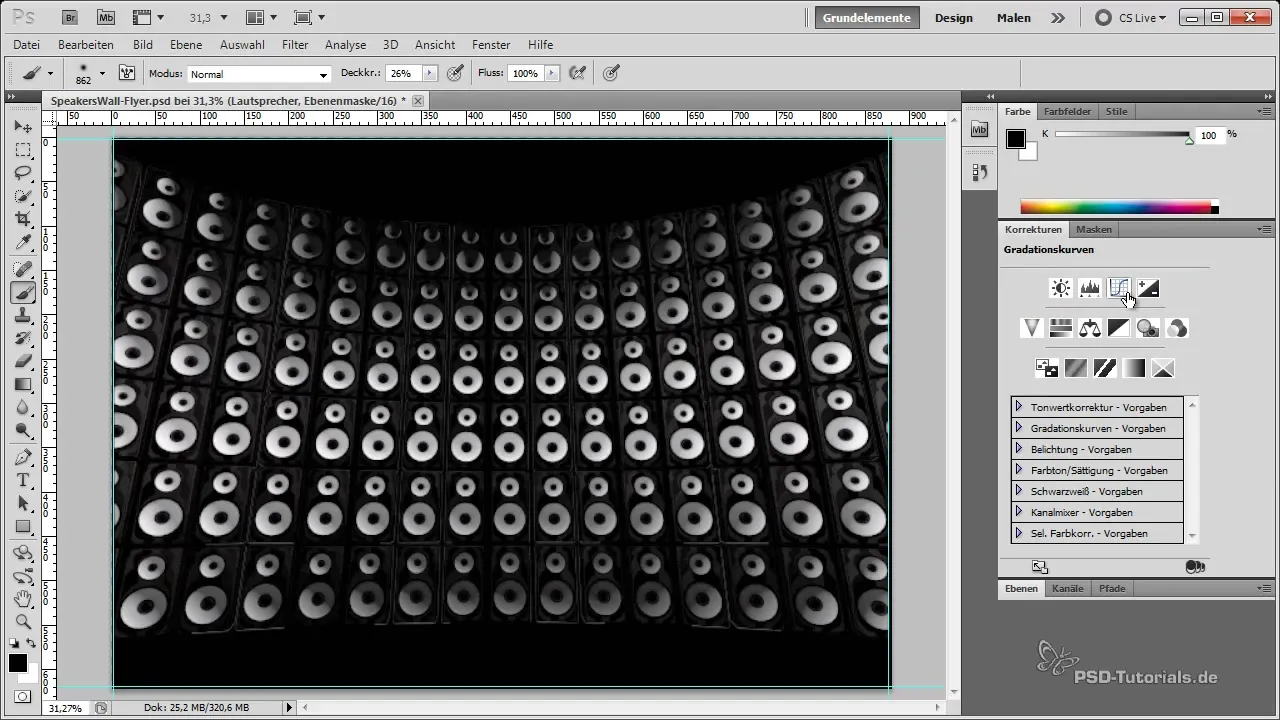Reset default foreground and background colors
Viewport: 1280px width, 720px height.
coord(14,643)
